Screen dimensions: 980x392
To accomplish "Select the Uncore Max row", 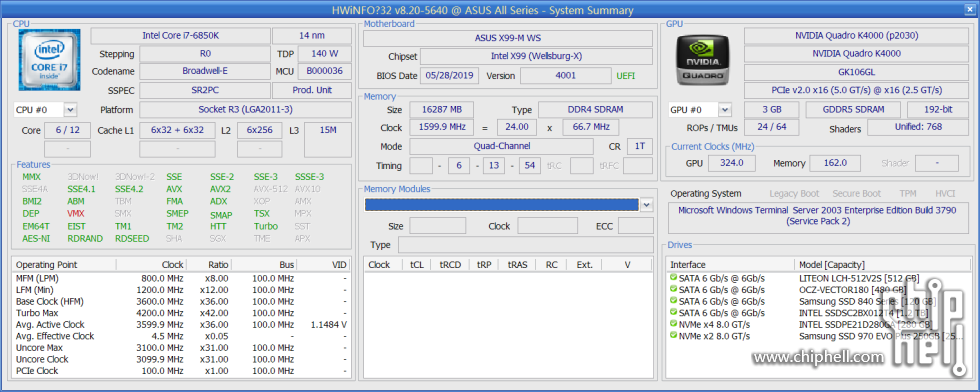I will click(181, 348).
